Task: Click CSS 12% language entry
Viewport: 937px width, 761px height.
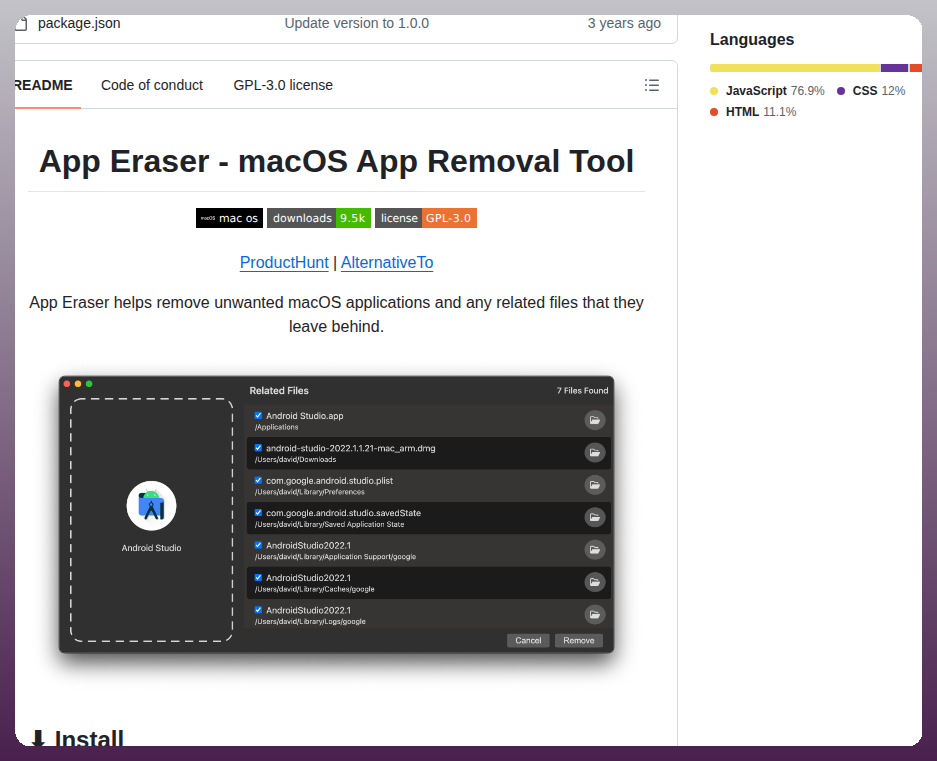Action: click(x=871, y=91)
